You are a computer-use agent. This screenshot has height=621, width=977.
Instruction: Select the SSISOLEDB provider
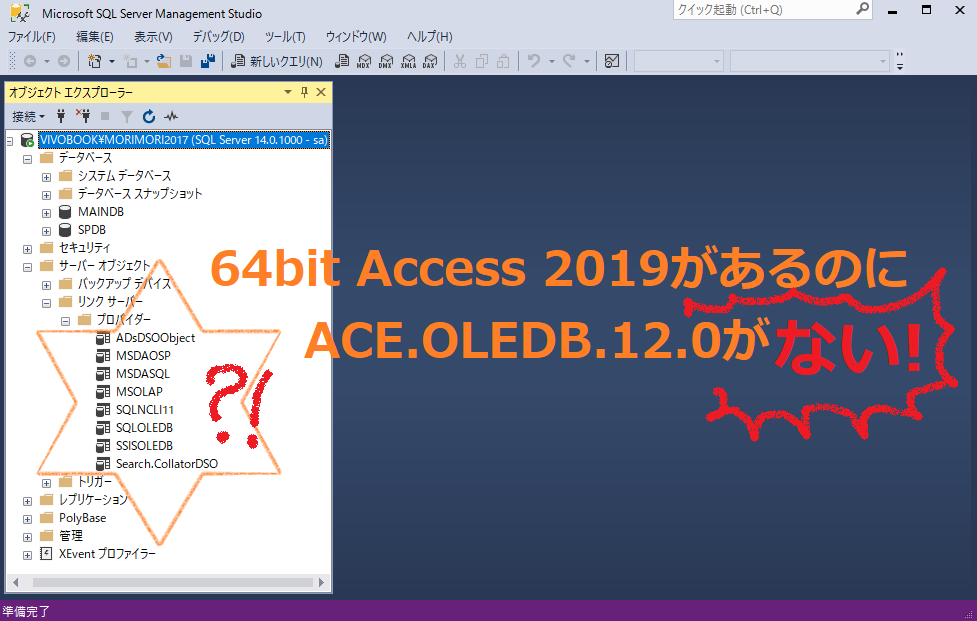coord(144,446)
